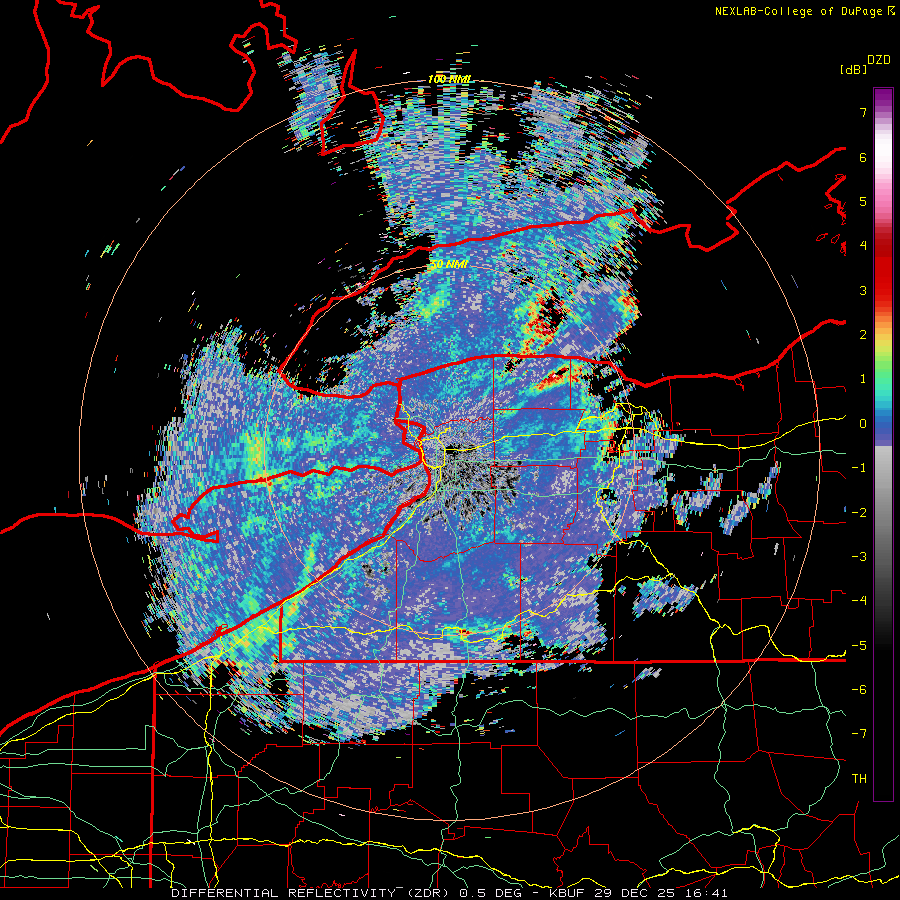Screen dimensions: 900x900
Task: Click the 4 value on the color scale
Action: [863, 246]
